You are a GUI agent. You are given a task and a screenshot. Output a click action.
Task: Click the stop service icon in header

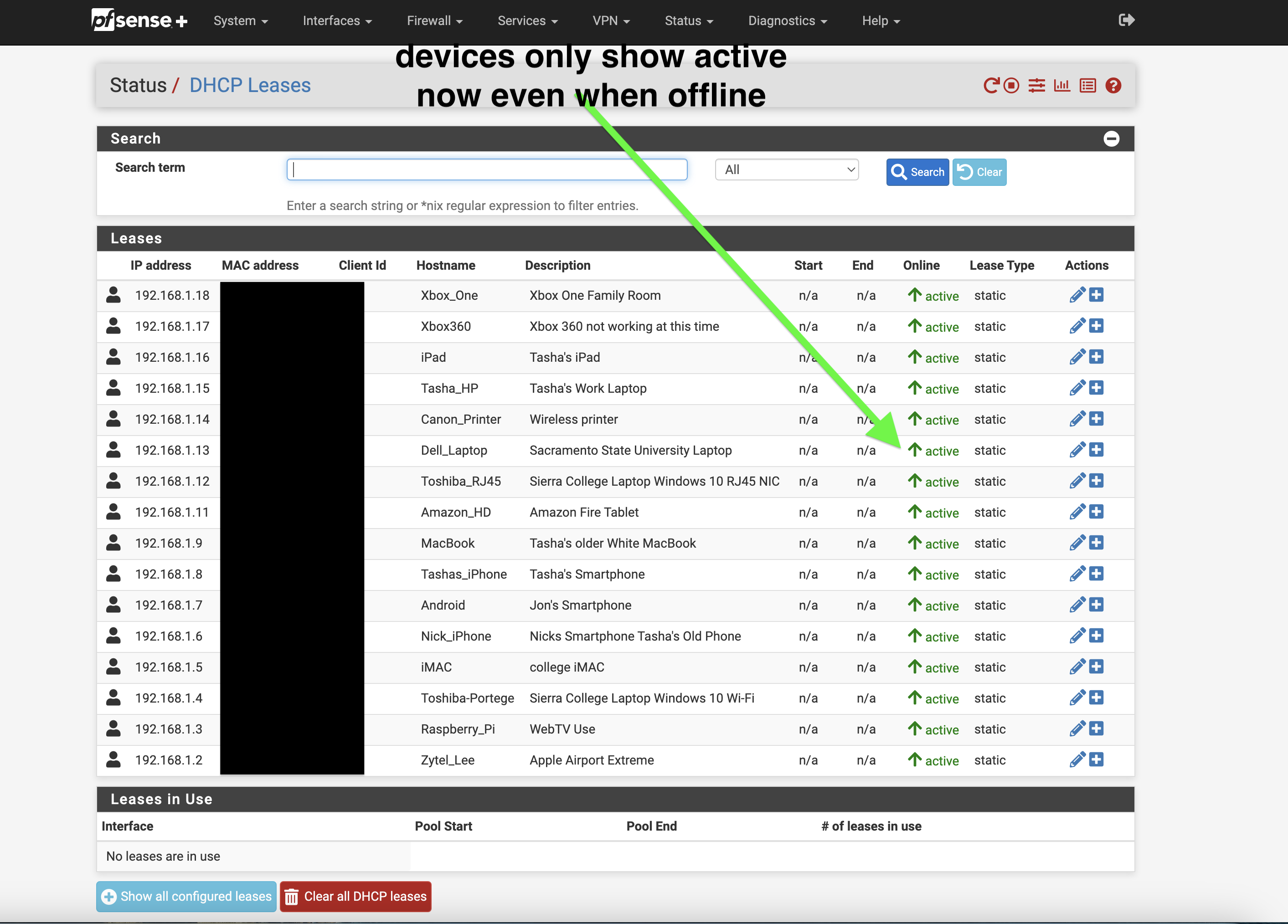pyautogui.click(x=1011, y=85)
